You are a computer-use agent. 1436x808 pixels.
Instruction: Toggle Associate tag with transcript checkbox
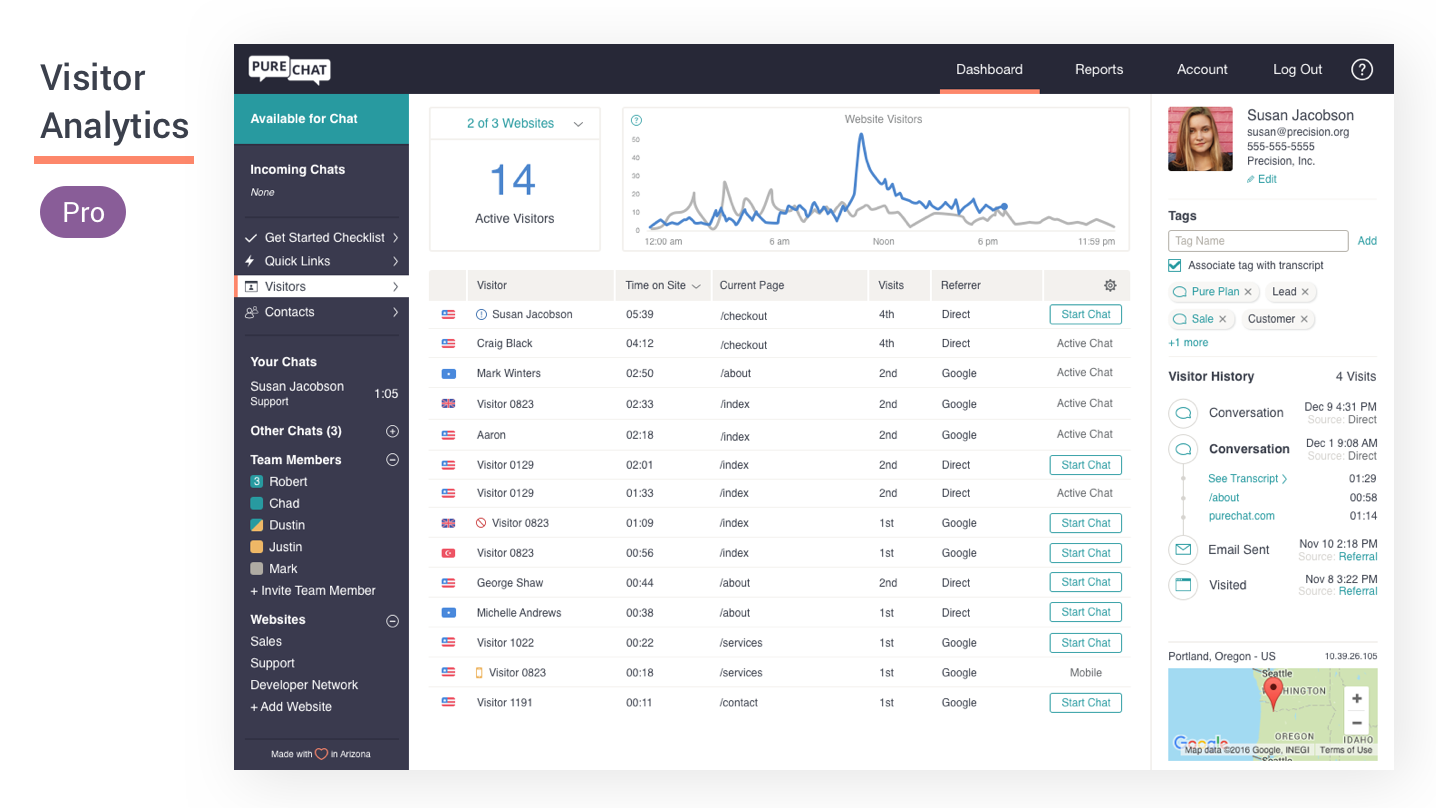tap(1175, 265)
